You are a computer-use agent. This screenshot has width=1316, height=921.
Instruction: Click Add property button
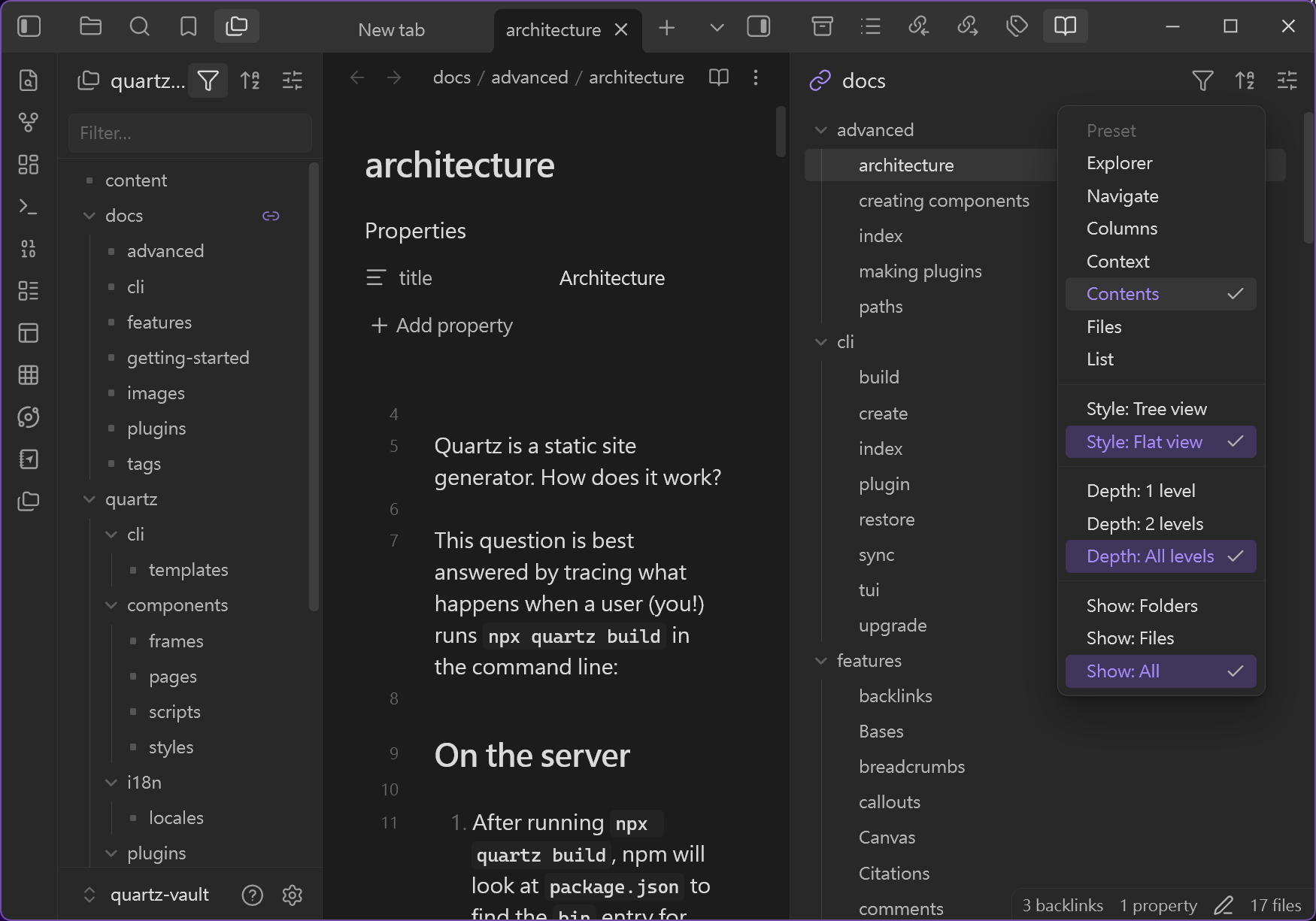click(442, 326)
